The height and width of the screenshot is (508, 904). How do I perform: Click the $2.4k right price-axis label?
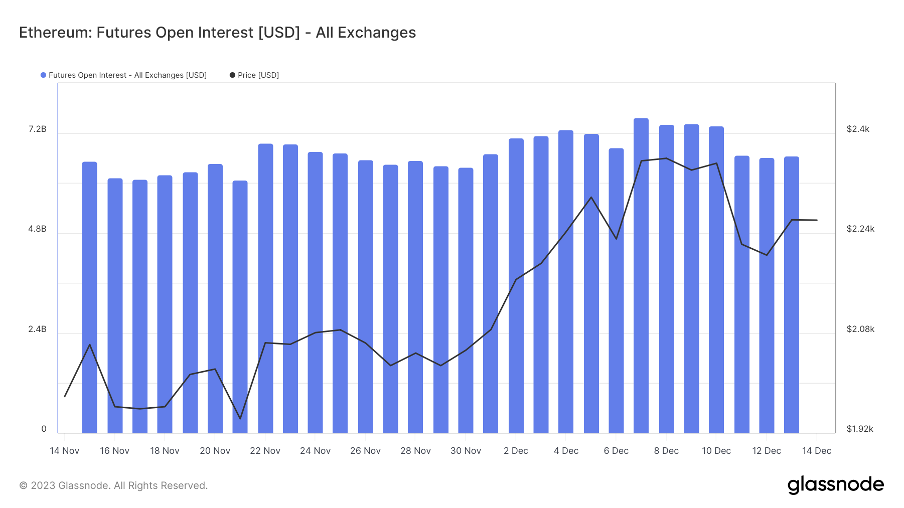tap(858, 129)
